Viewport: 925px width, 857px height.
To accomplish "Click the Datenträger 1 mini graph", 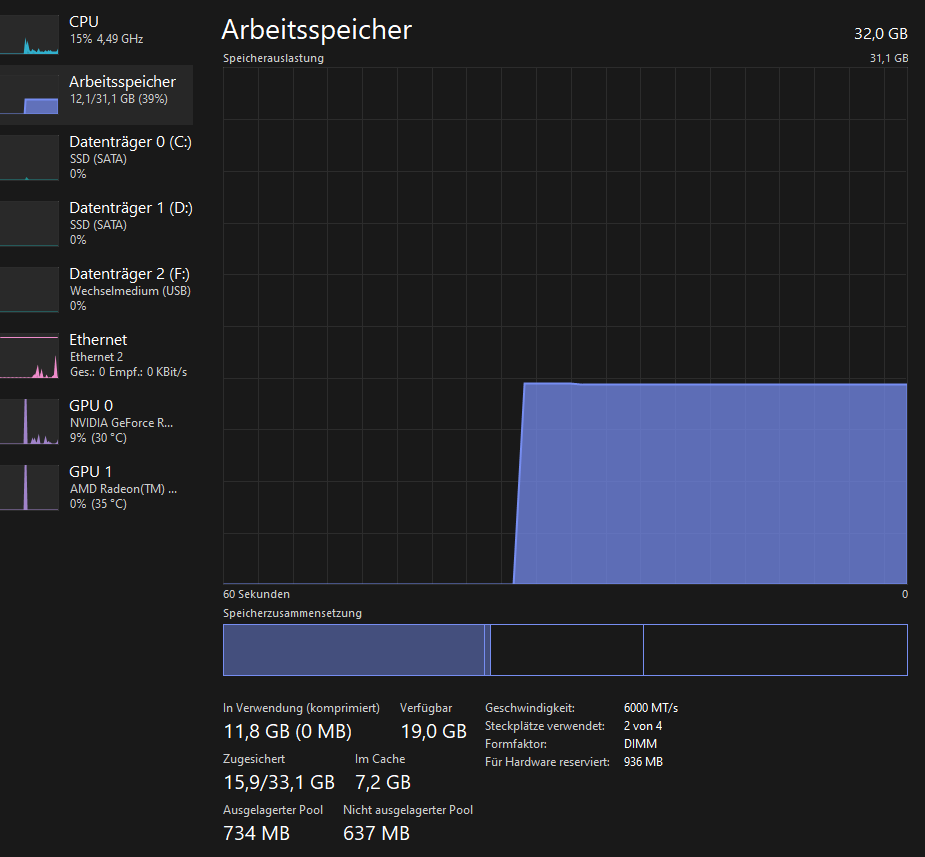I will pos(29,224).
